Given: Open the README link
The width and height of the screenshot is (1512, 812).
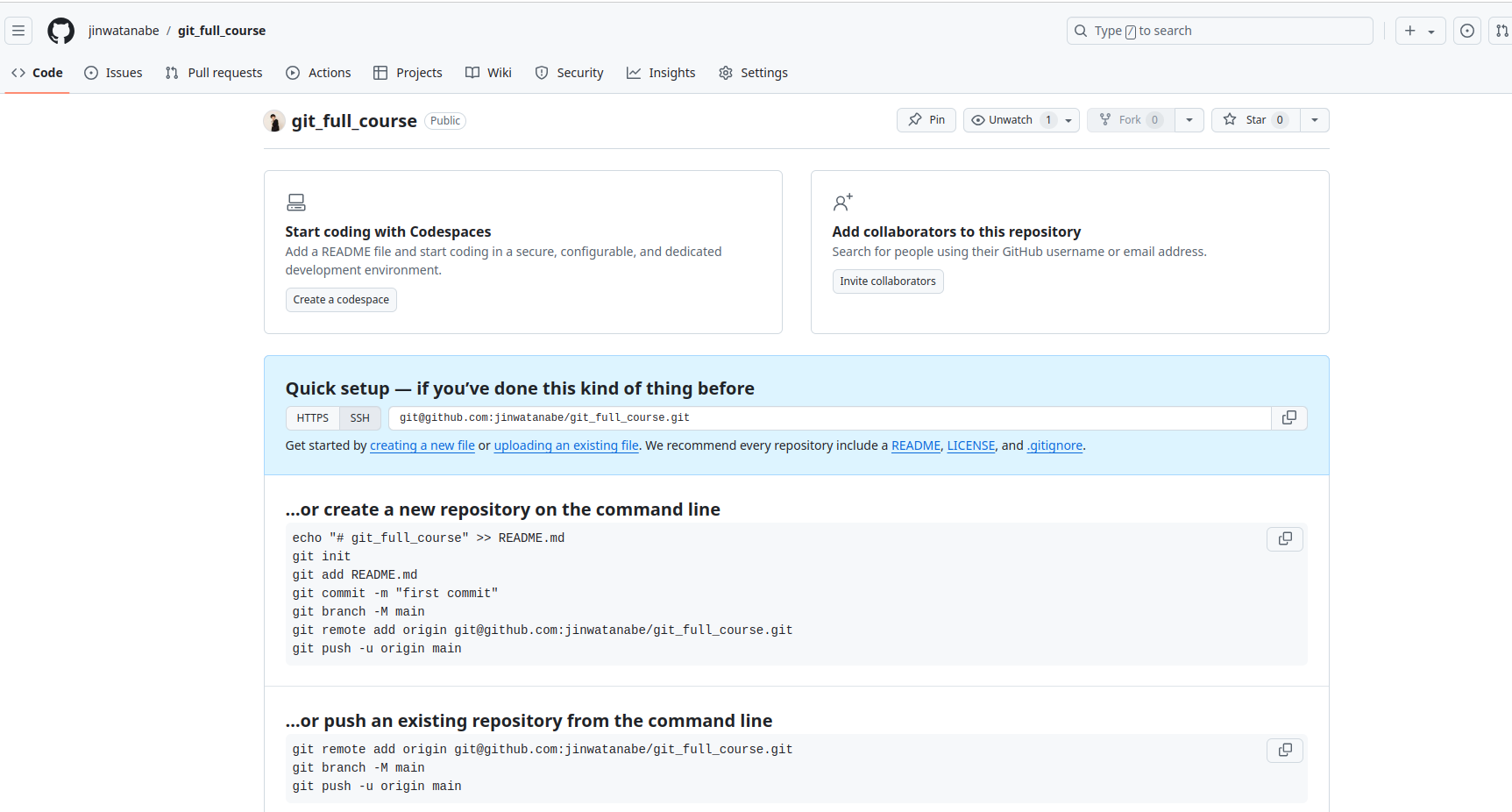Looking at the screenshot, I should pyautogui.click(x=916, y=445).
